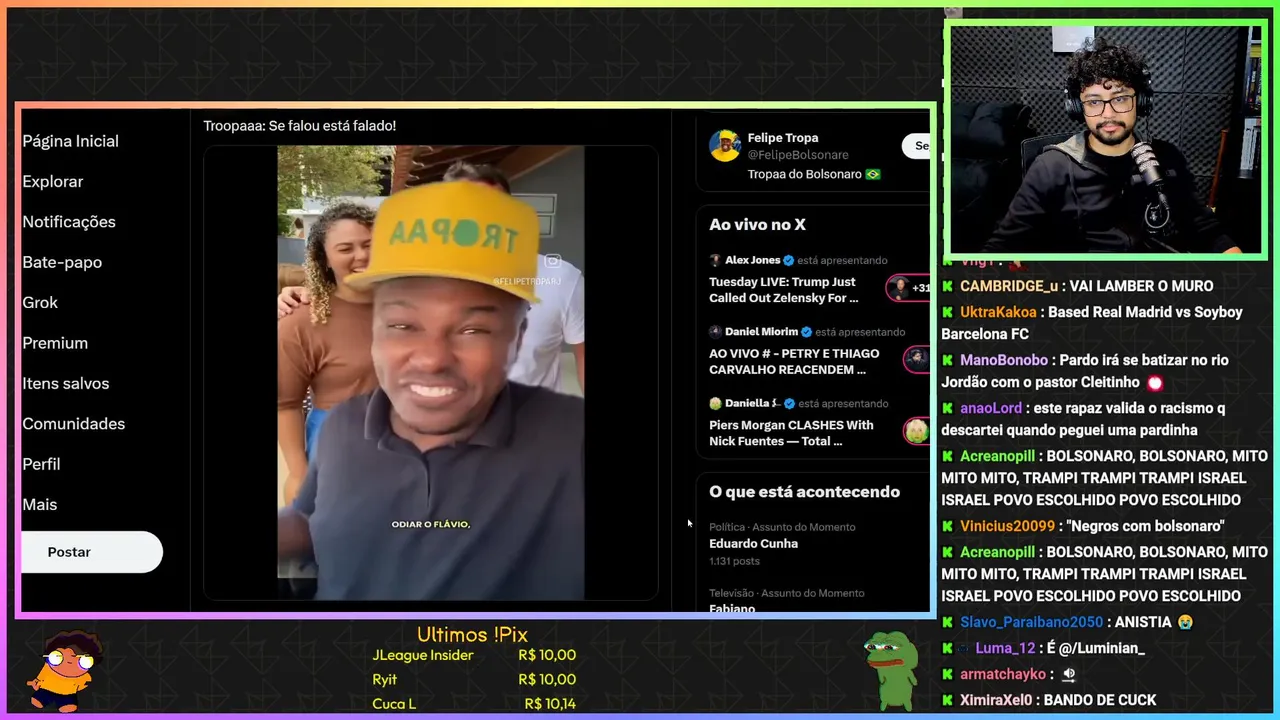The height and width of the screenshot is (720, 1280).
Task: Click chat user UktraKakoa name
Action: pos(998,312)
